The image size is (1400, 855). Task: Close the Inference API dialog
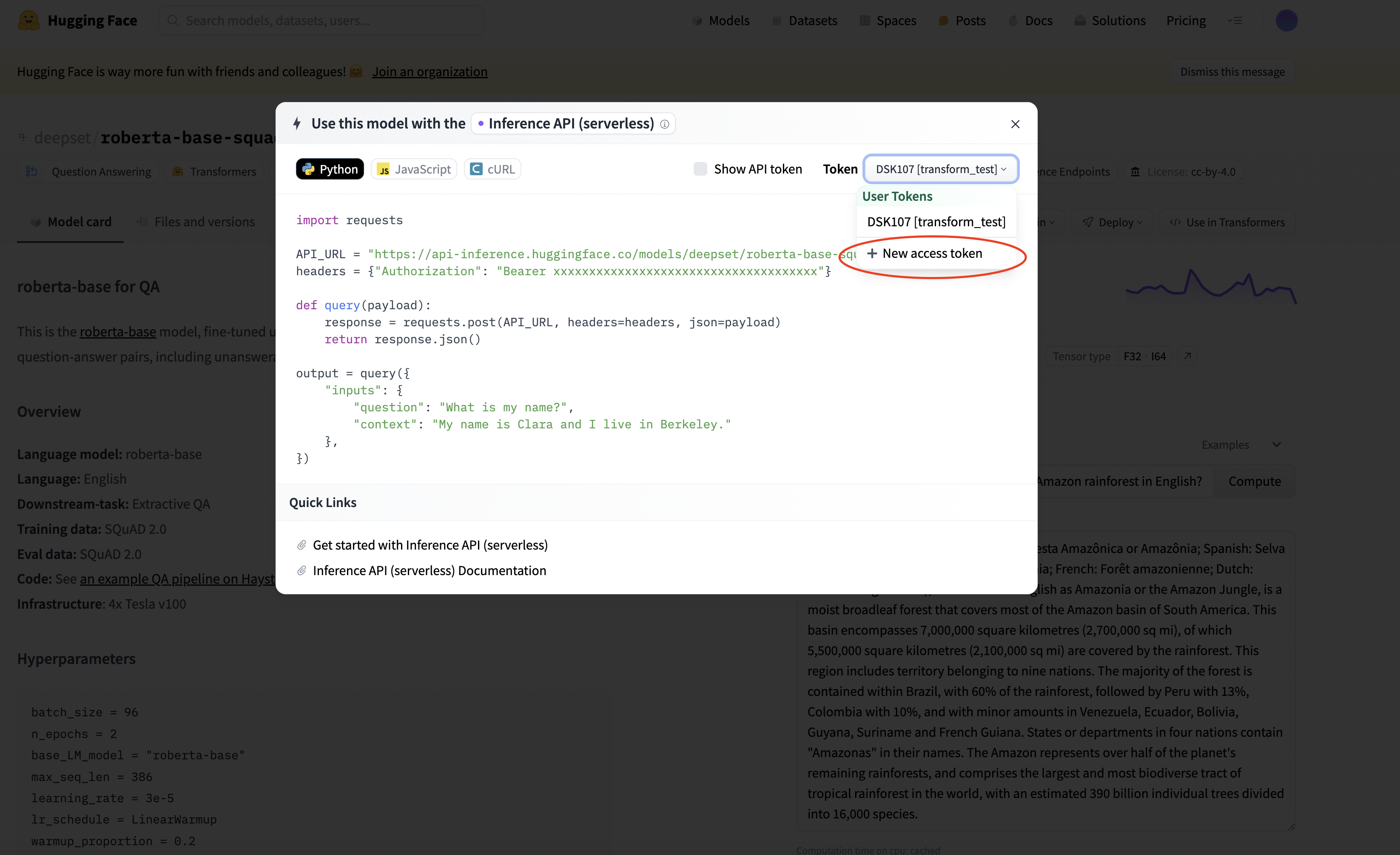click(x=1015, y=124)
